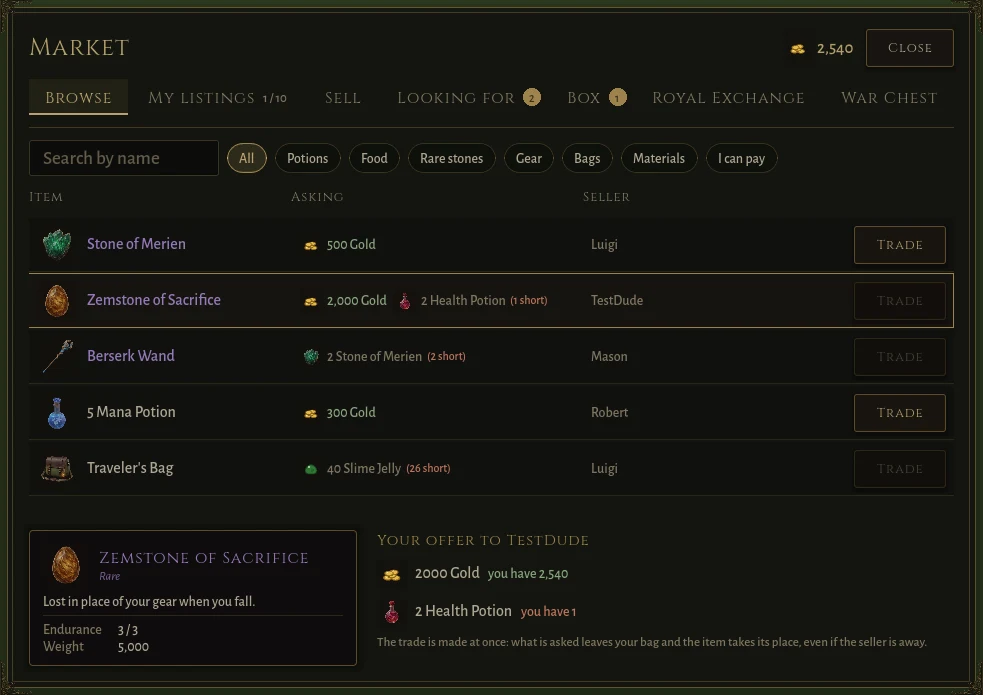
Task: Click Zemstone icon in the detail card
Action: 66,565
